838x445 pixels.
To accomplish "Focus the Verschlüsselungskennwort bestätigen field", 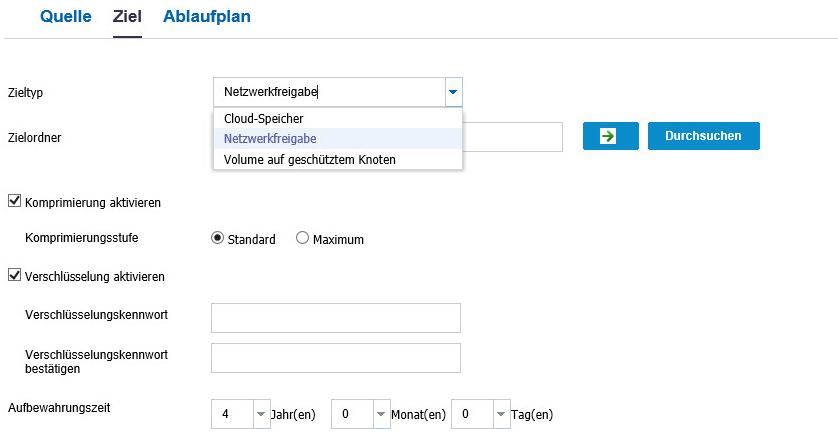I will (336, 358).
